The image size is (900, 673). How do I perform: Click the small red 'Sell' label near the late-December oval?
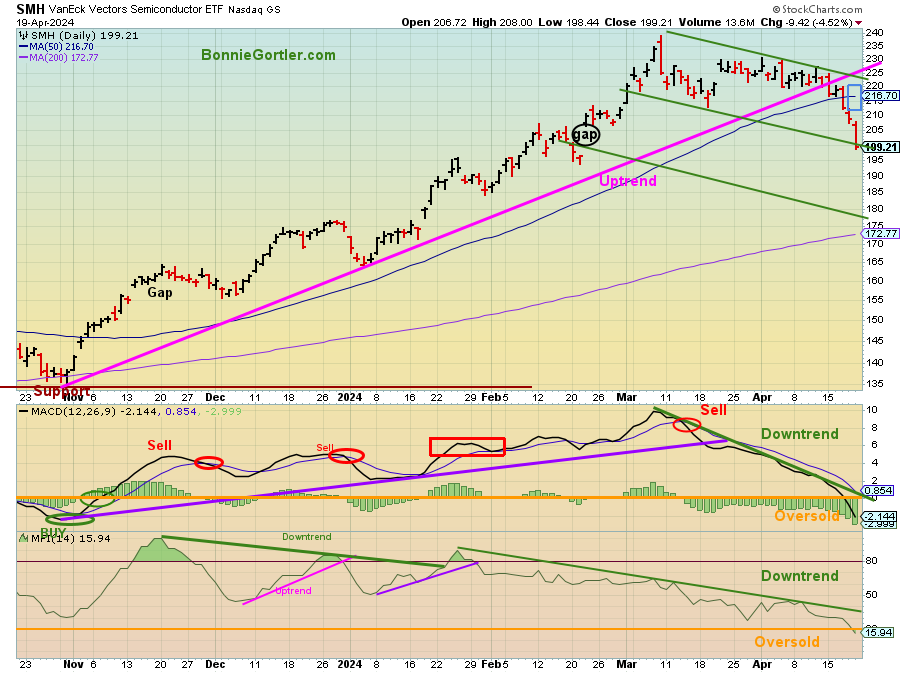[325, 448]
